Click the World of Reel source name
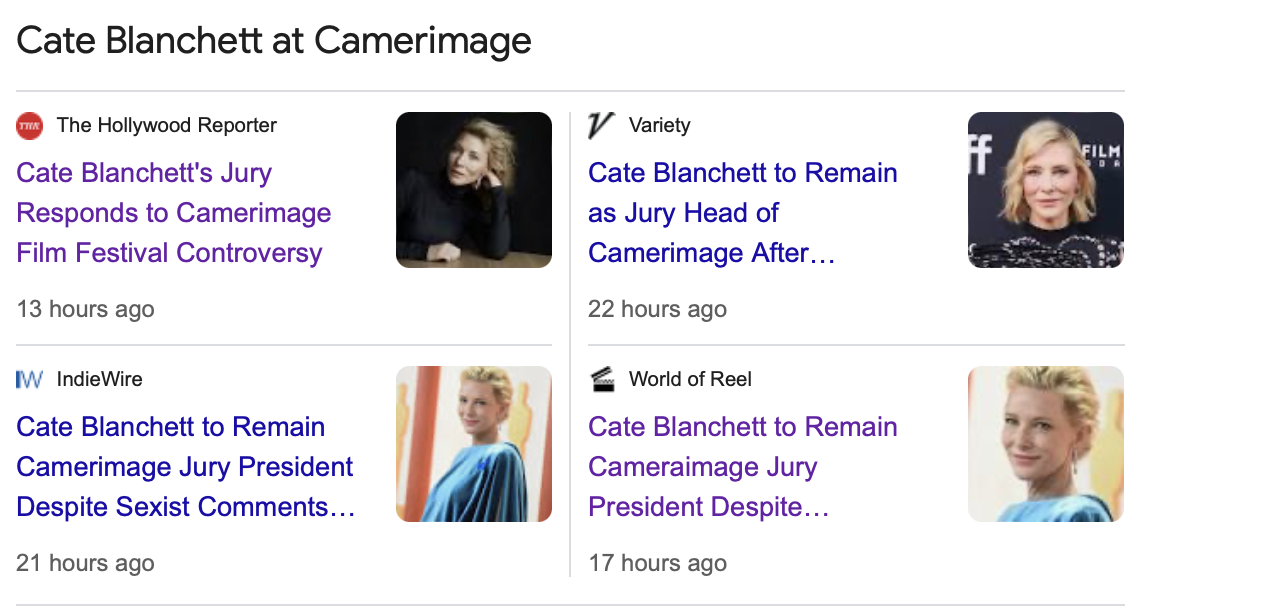Viewport: 1280px width, 614px height. point(690,380)
